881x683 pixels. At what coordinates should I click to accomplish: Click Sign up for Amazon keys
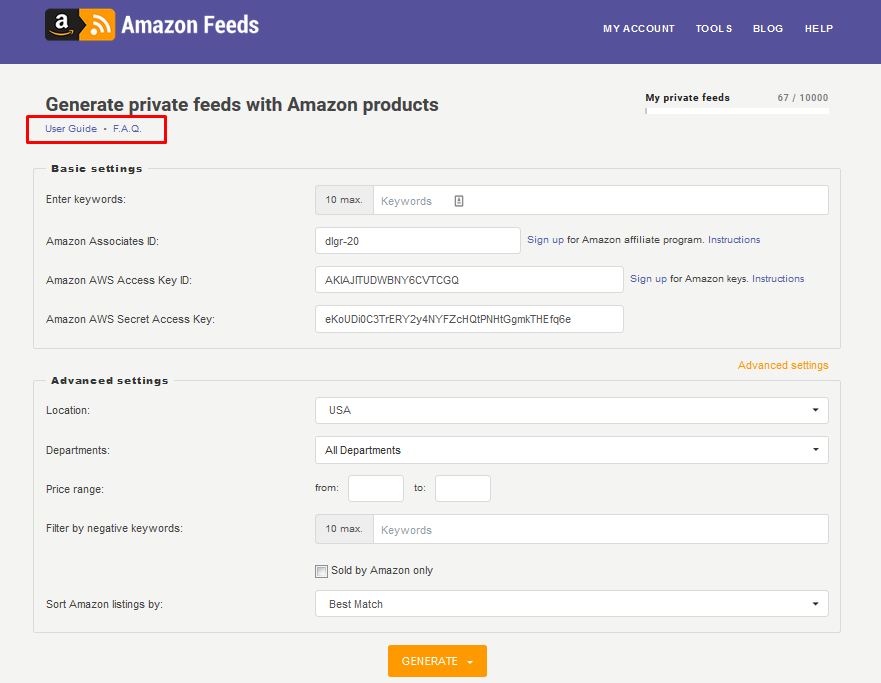pos(648,279)
